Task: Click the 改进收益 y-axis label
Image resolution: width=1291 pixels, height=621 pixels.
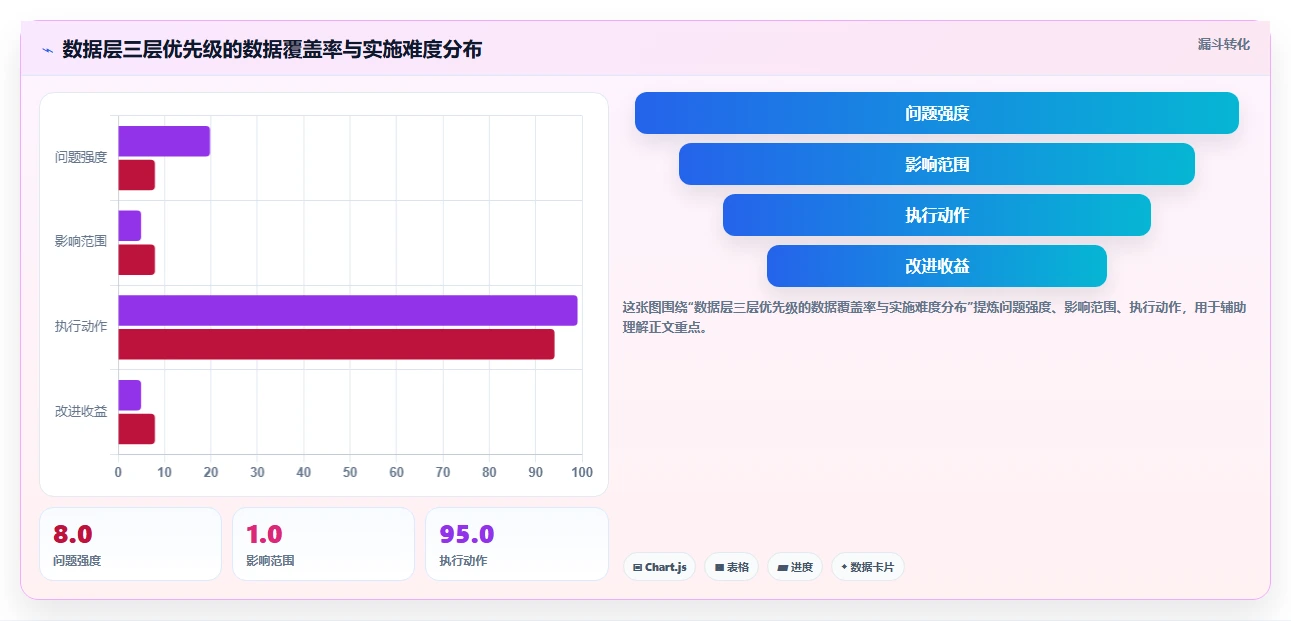Action: [x=81, y=411]
